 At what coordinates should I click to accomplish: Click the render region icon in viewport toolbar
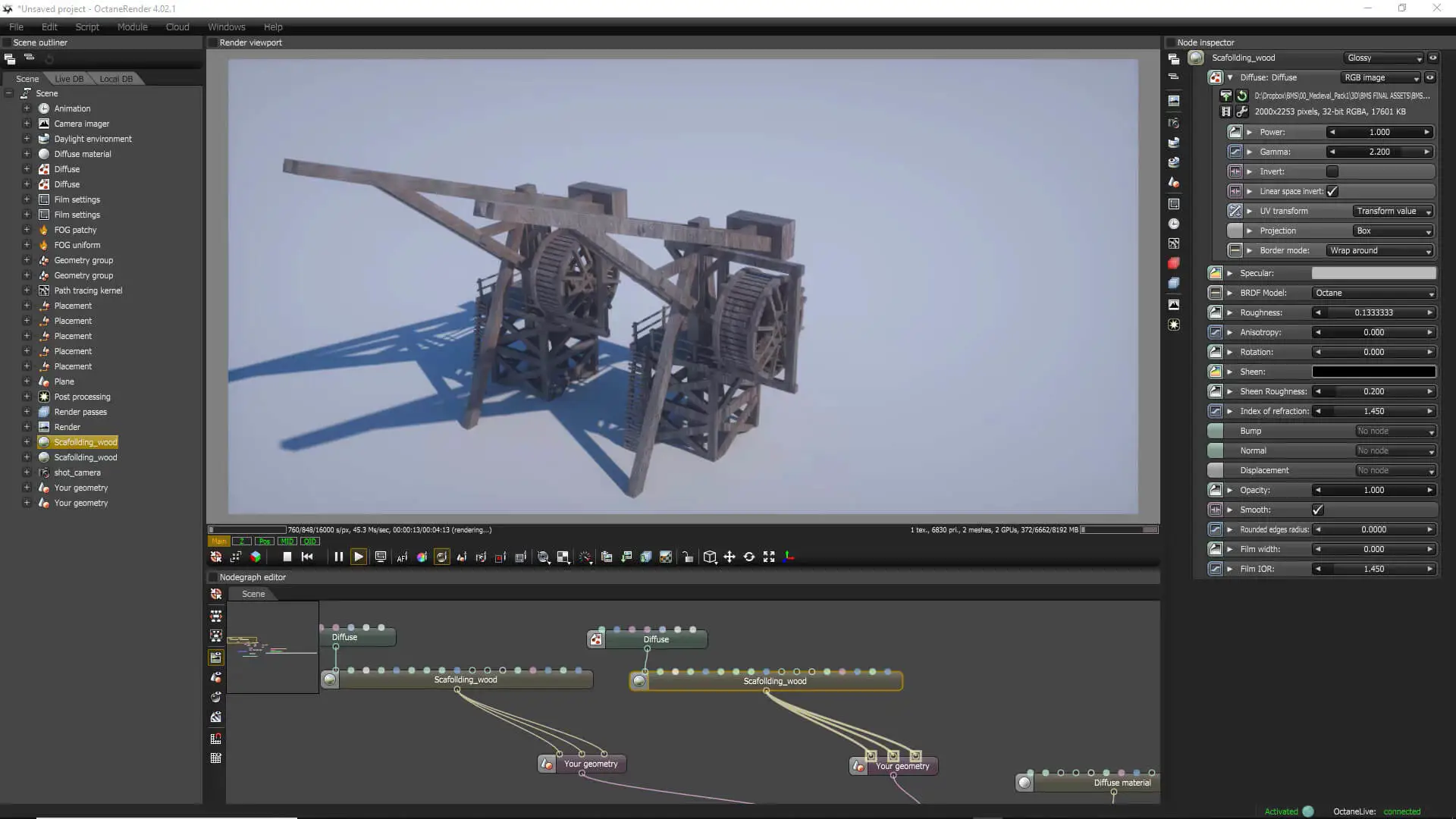[x=500, y=557]
